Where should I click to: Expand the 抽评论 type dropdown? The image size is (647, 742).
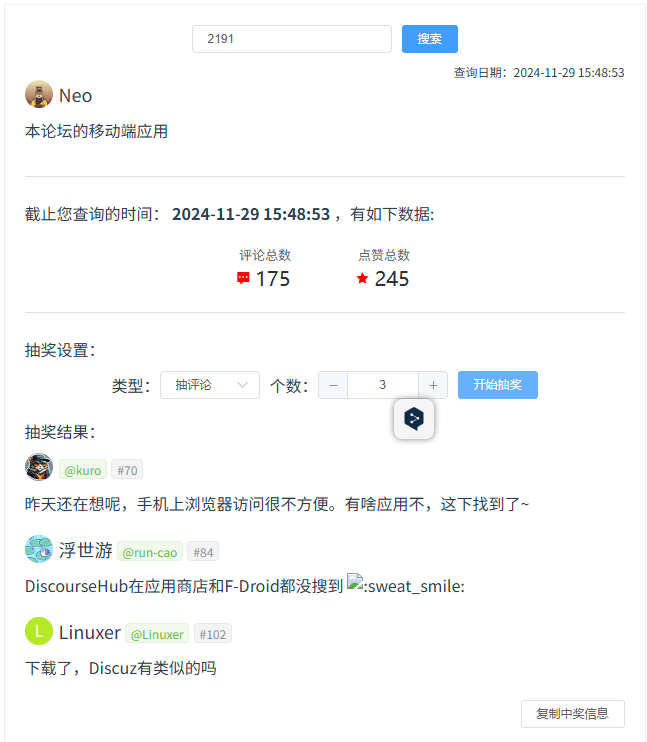click(x=210, y=385)
